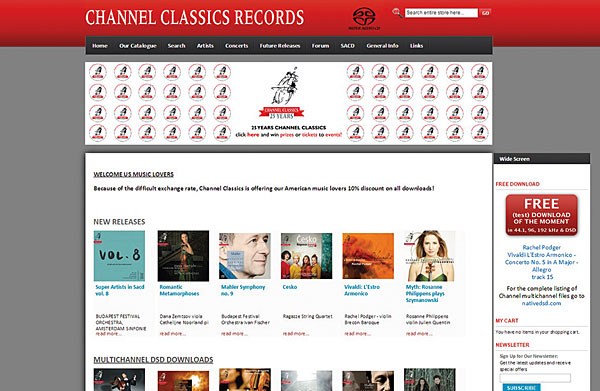Focus the newsletter email input field
600x391 pixels.
click(535, 378)
